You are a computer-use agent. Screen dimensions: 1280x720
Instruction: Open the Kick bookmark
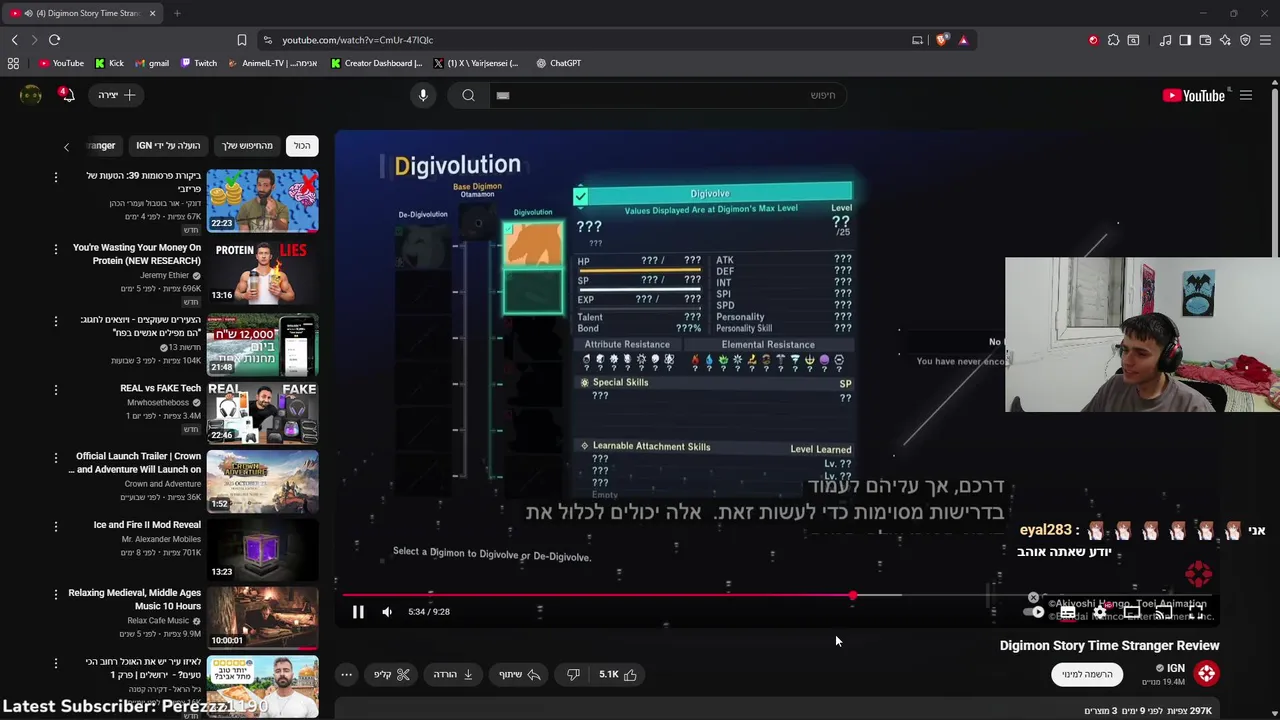[x=109, y=63]
